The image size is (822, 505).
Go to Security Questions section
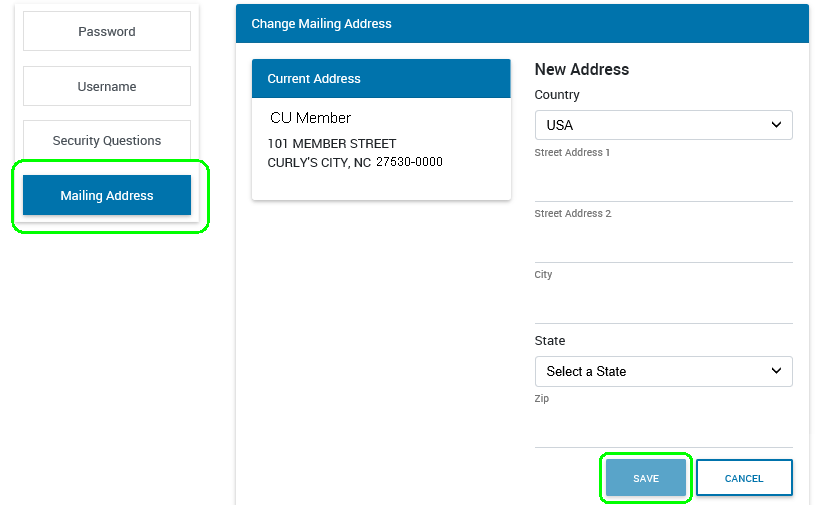107,141
